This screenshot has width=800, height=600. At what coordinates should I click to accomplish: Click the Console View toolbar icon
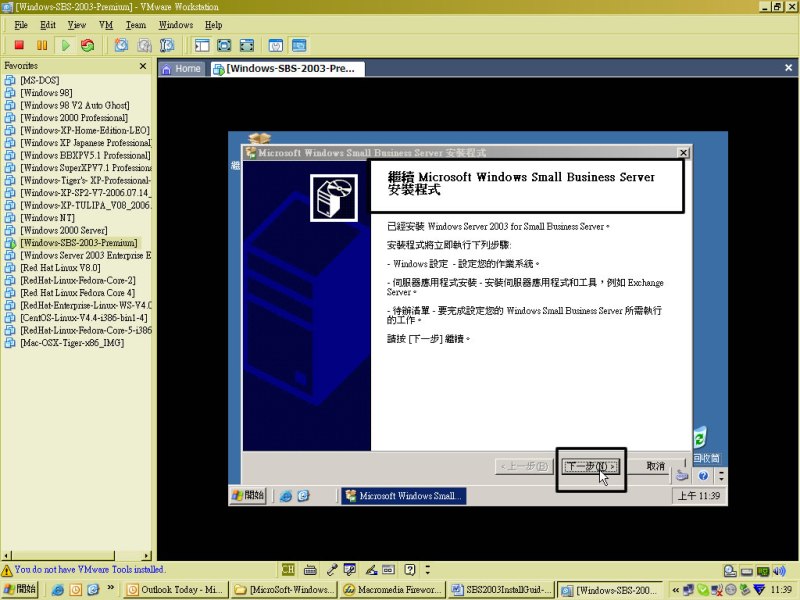click(299, 45)
